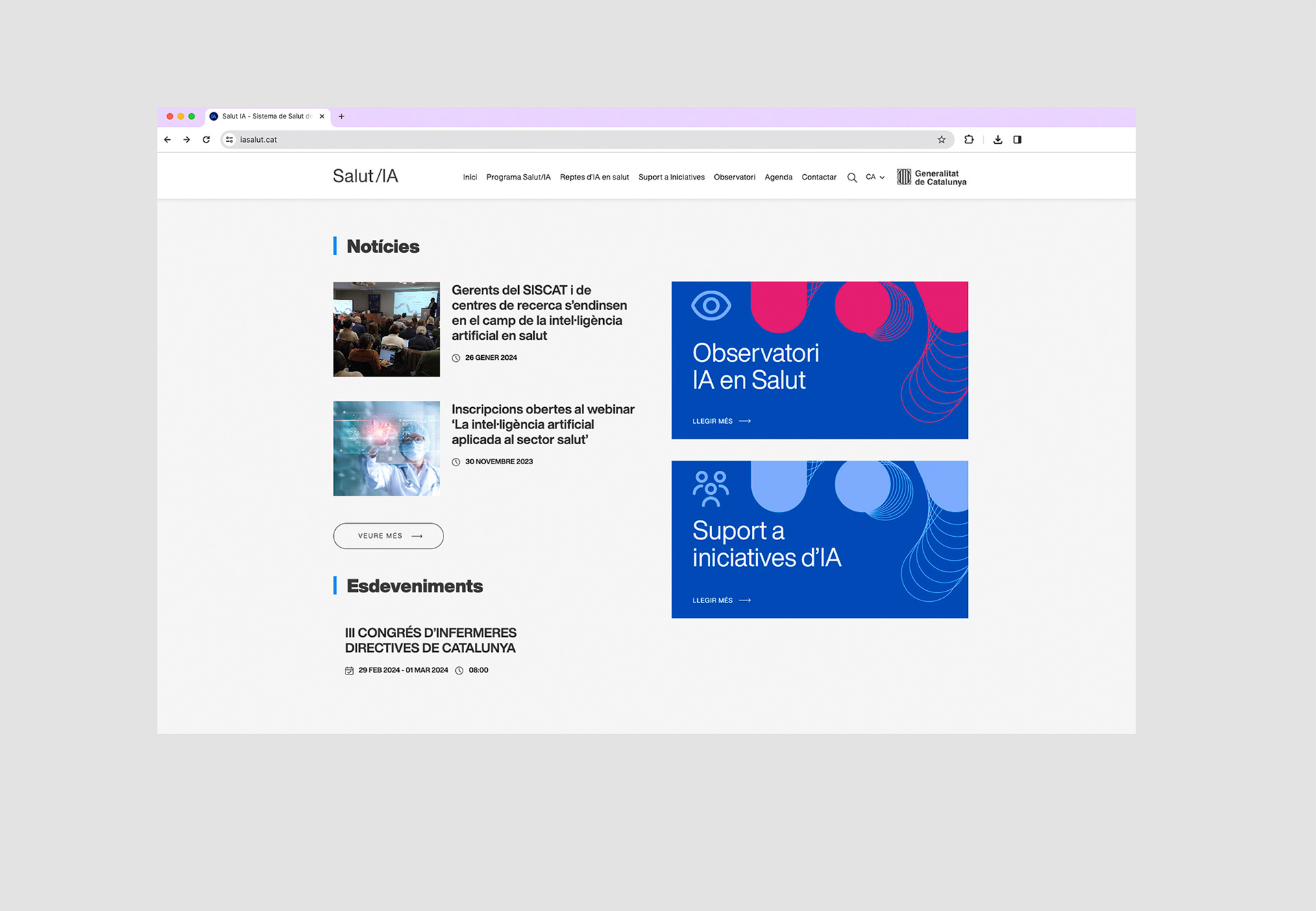Open the browser downloads icon
This screenshot has height=911, width=1316.
click(998, 140)
